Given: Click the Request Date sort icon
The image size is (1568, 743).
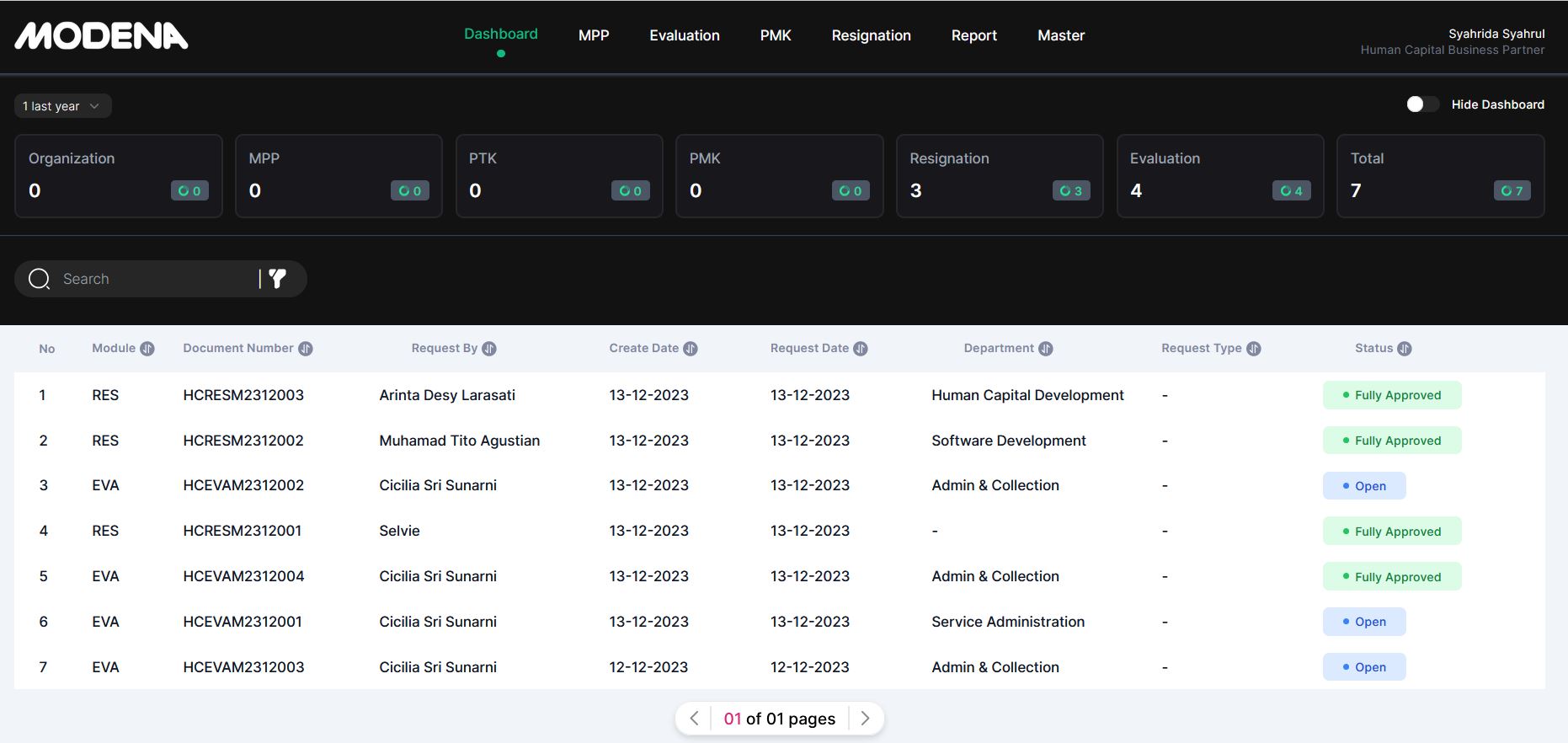Looking at the screenshot, I should (861, 349).
